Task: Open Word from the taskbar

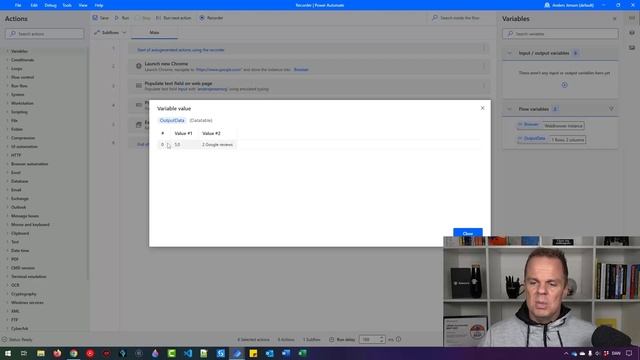Action: 286,353
